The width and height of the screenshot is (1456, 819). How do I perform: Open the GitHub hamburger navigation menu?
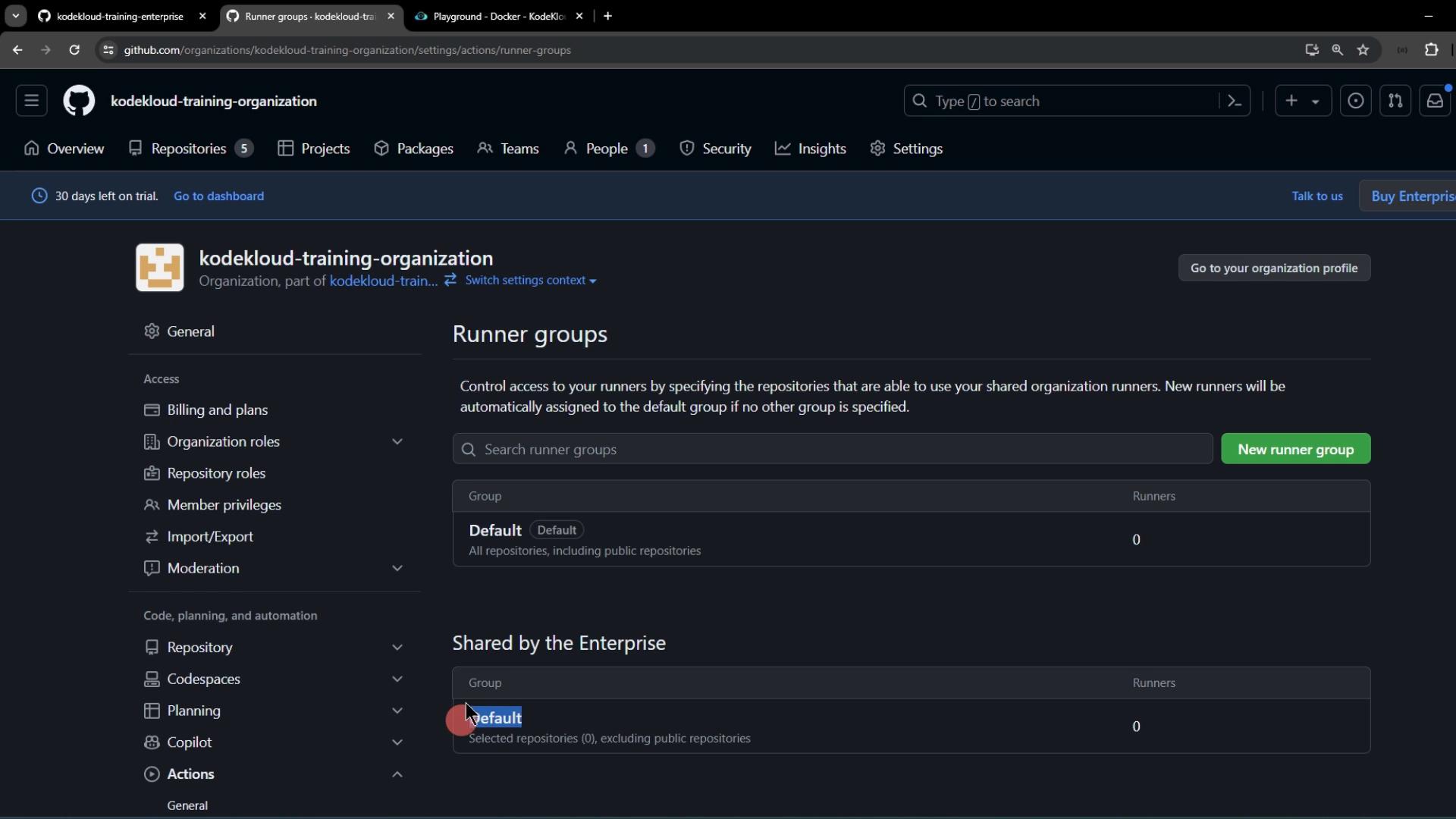click(31, 101)
